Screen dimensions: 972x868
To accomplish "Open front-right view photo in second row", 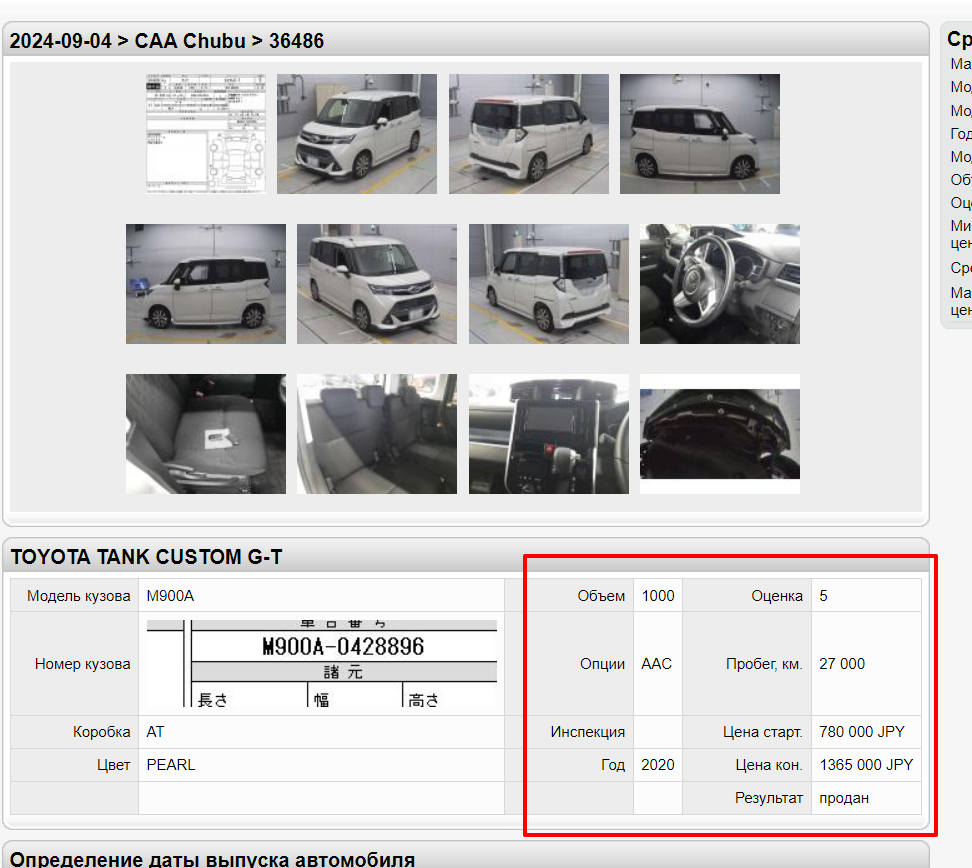I will [377, 284].
